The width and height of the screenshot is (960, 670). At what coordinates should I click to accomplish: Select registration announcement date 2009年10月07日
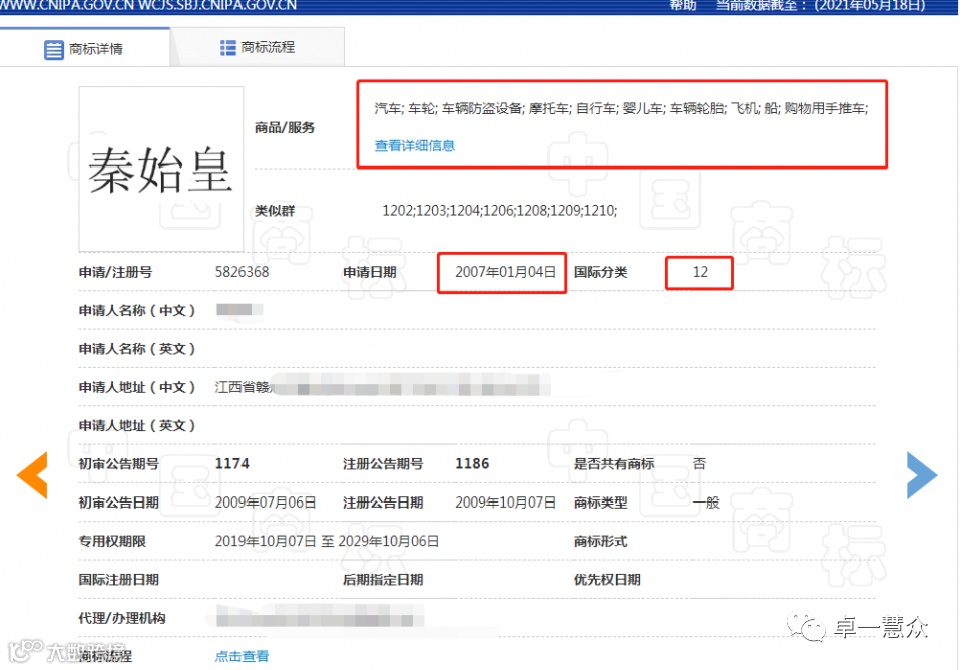tap(505, 503)
